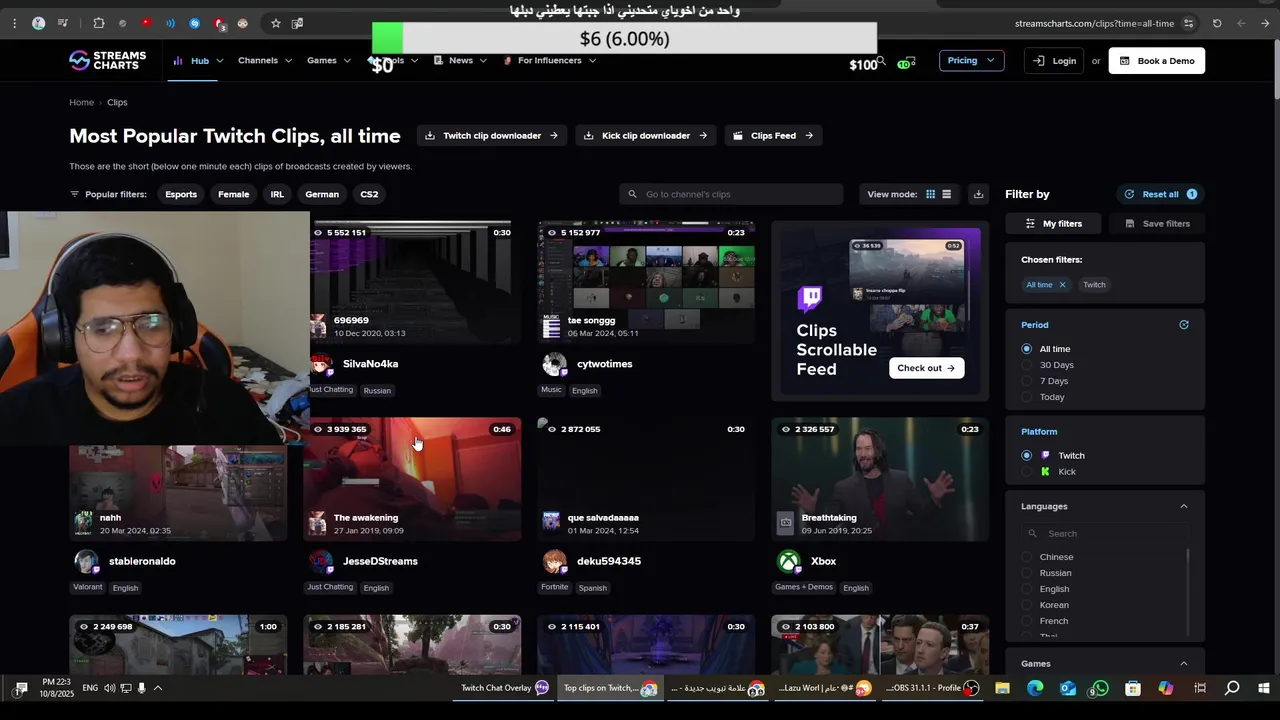
Task: Check Russian language filter
Action: click(x=1026, y=573)
